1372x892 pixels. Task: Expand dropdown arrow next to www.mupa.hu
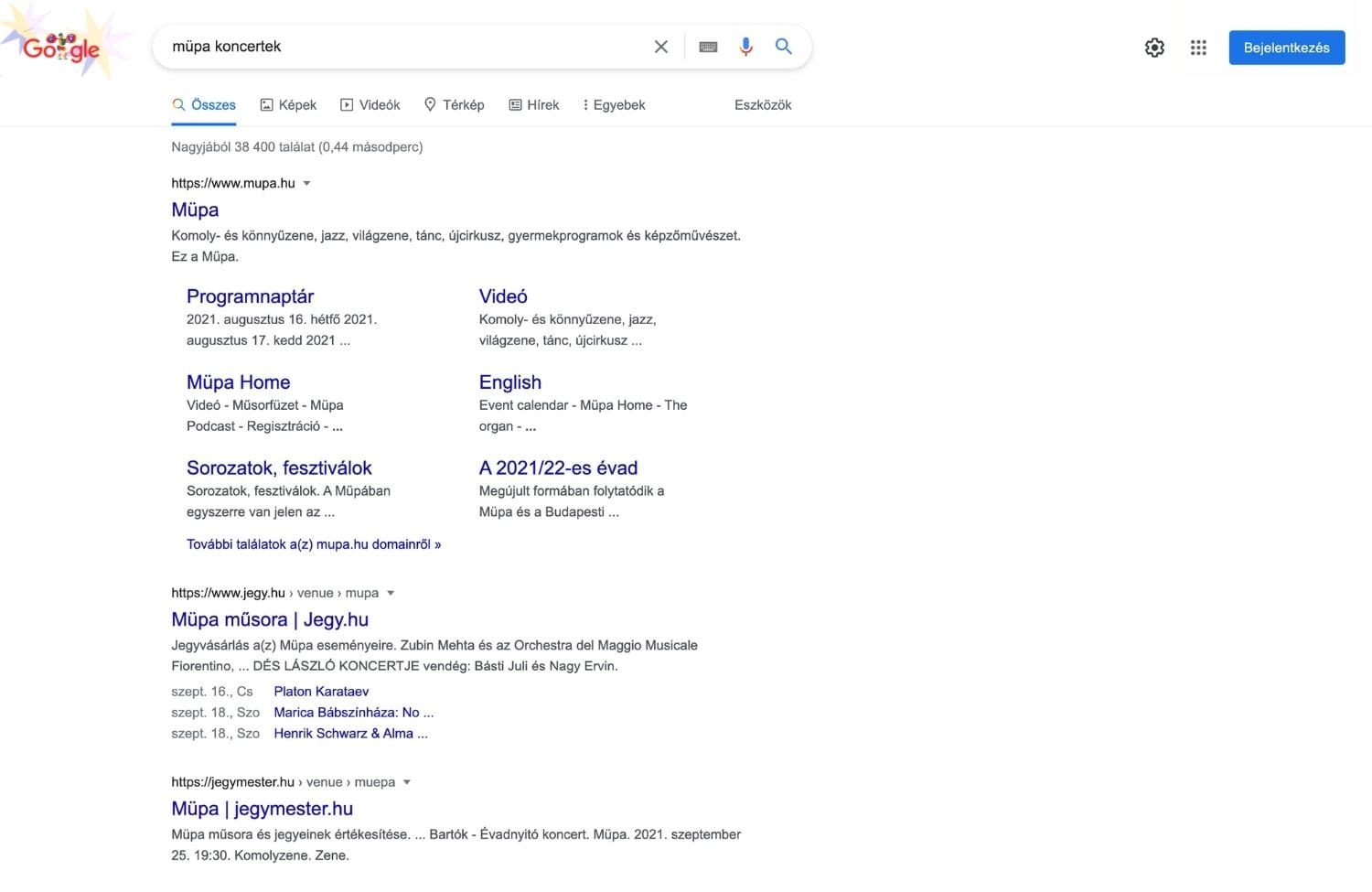[306, 183]
